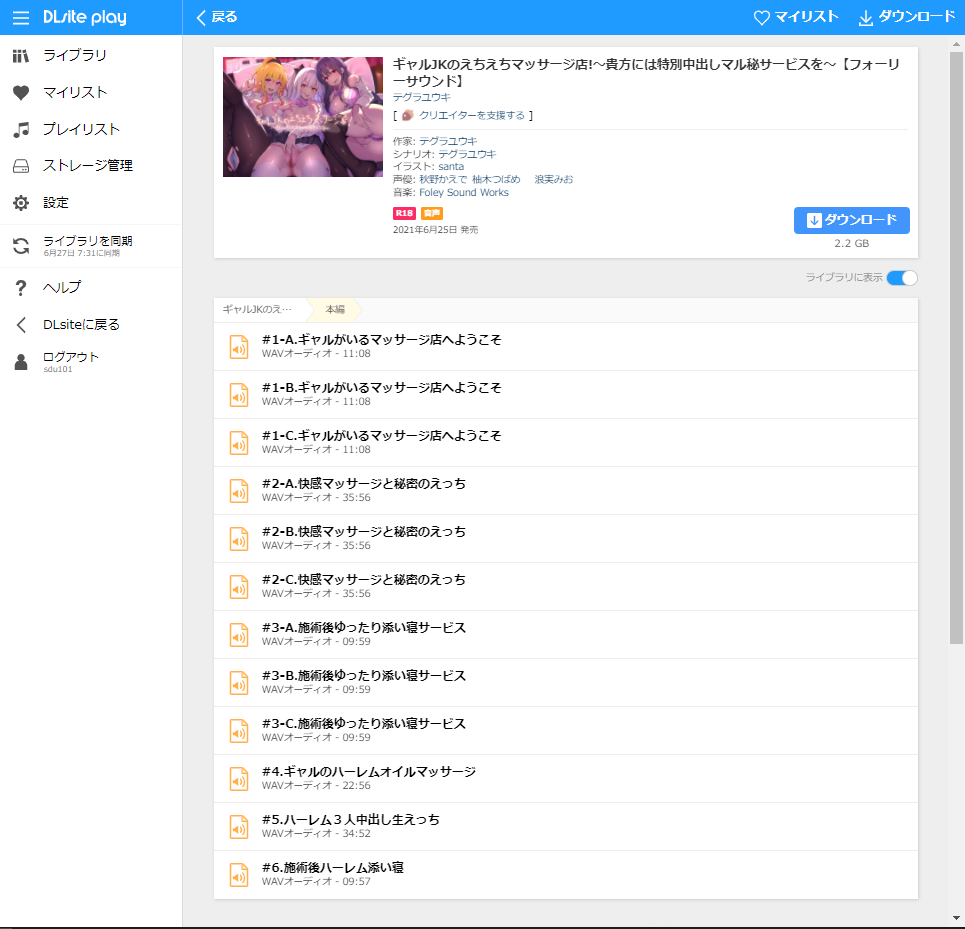Open voice actor 浪実みお link
This screenshot has height=929, width=965.
(553, 180)
